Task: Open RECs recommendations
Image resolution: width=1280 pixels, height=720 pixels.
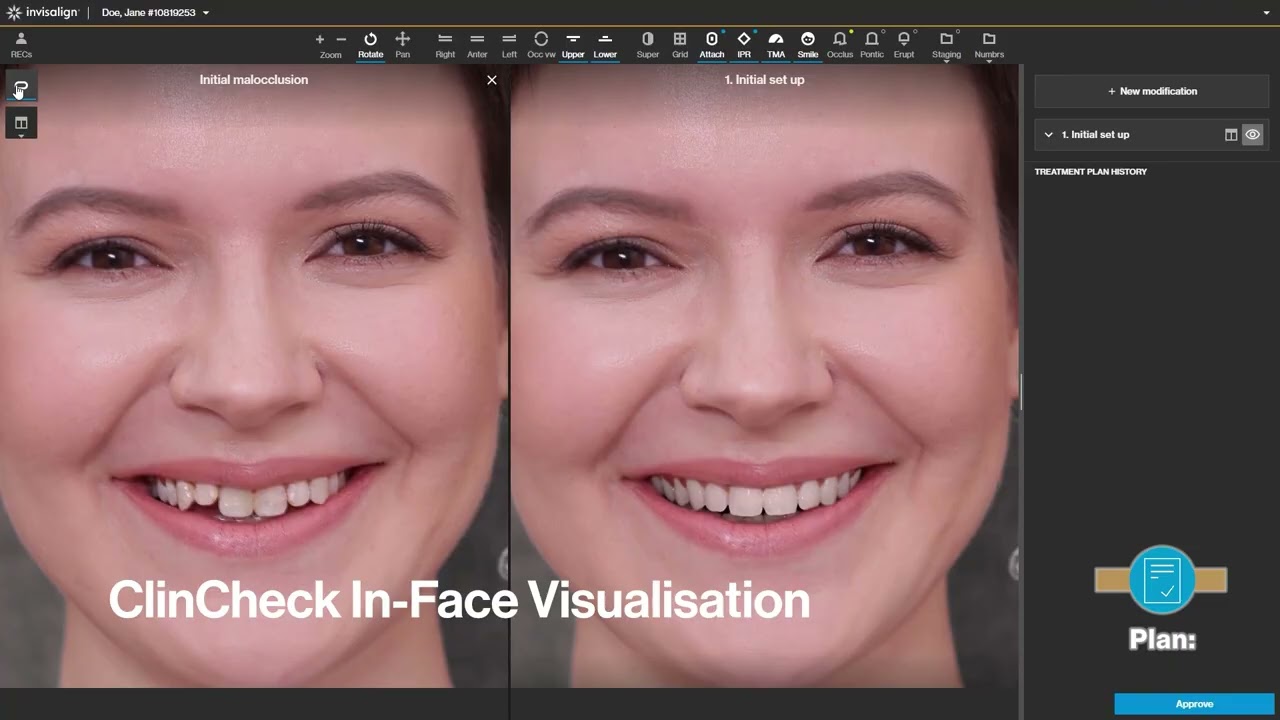Action: pyautogui.click(x=21, y=45)
